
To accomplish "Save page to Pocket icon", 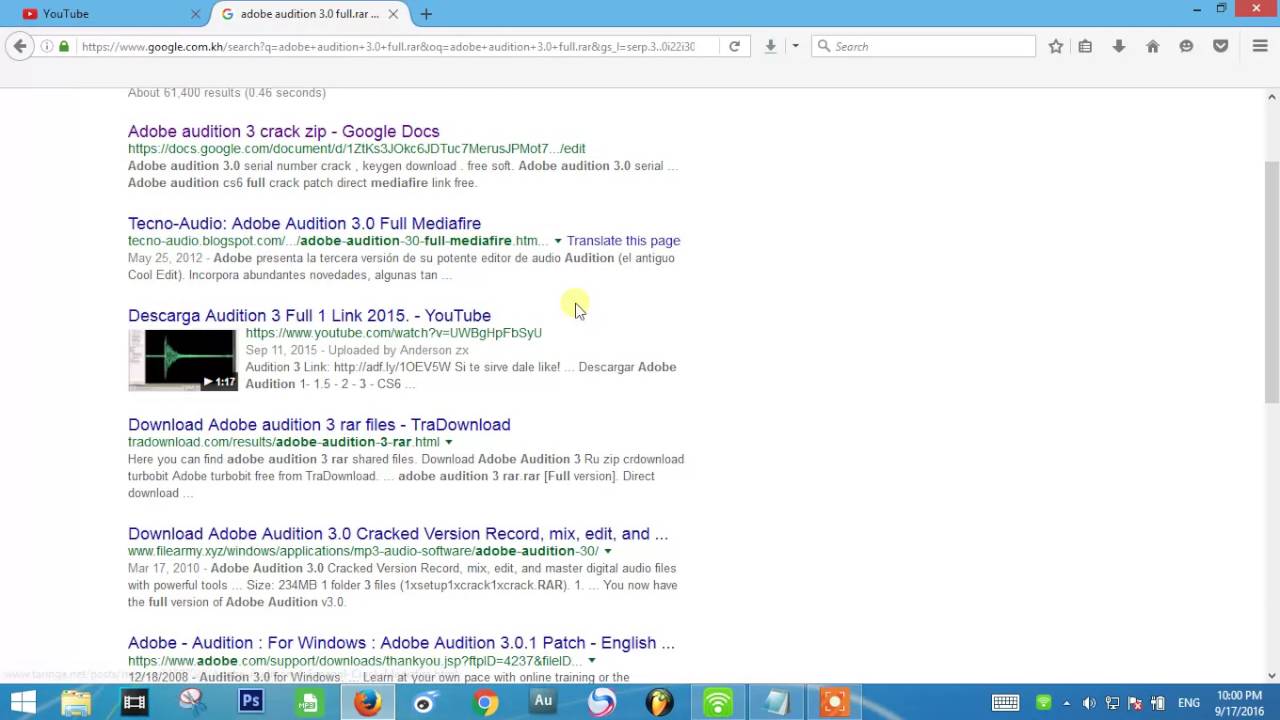I will coord(1220,46).
